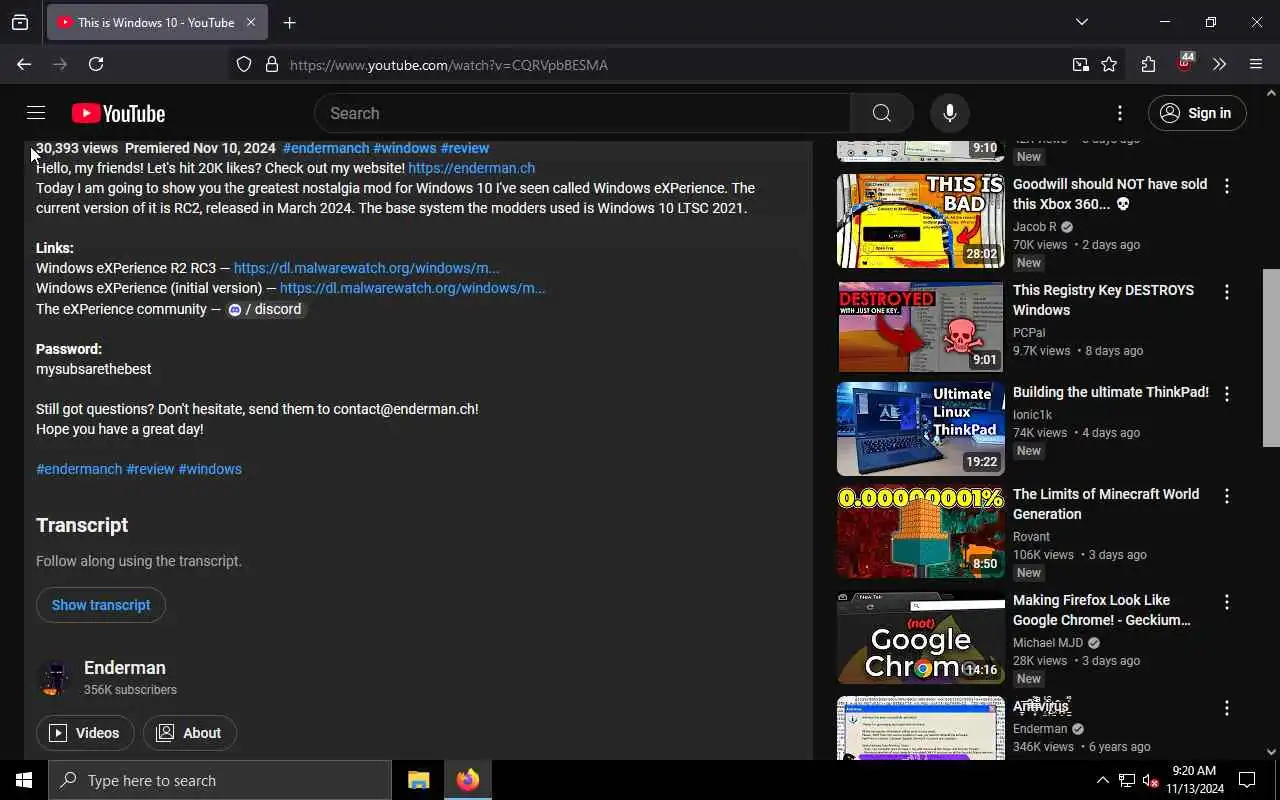Screen dimensions: 1280x800
Task: Click taskbar Type here to search box
Action: point(220,780)
